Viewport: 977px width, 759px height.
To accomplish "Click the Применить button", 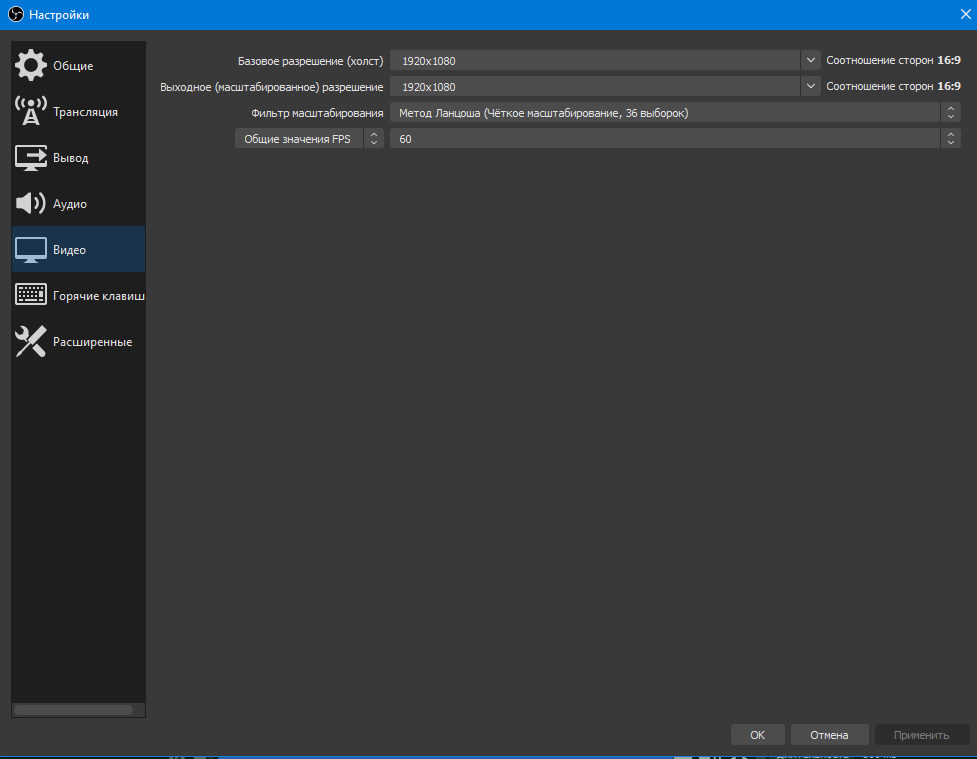I will coord(921,735).
